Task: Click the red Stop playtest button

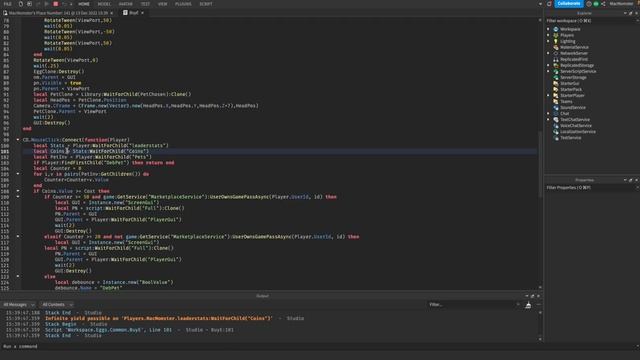Action: pyautogui.click(x=56, y=4)
